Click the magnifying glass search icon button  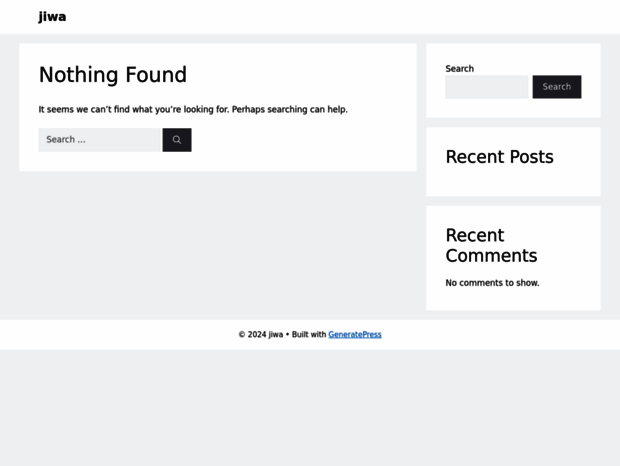click(x=177, y=140)
